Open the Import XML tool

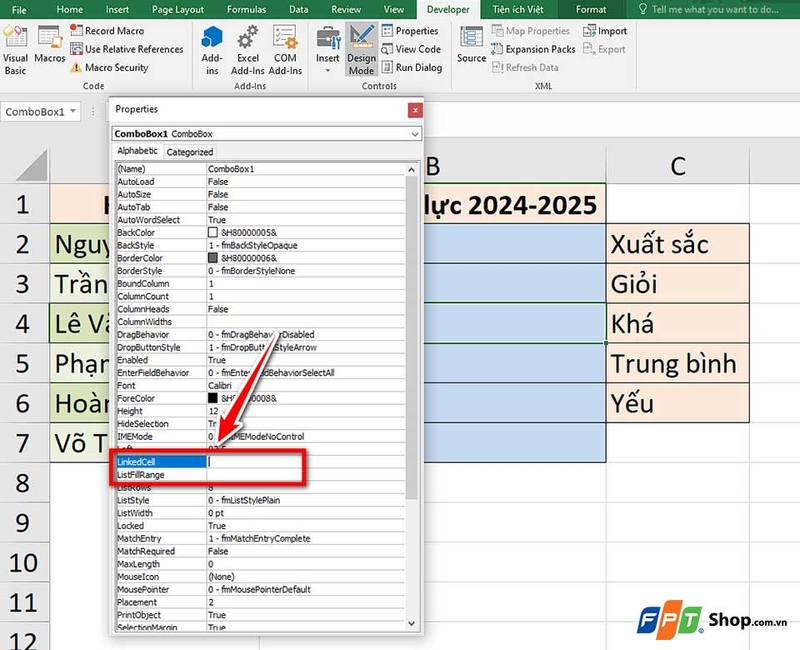pos(604,30)
